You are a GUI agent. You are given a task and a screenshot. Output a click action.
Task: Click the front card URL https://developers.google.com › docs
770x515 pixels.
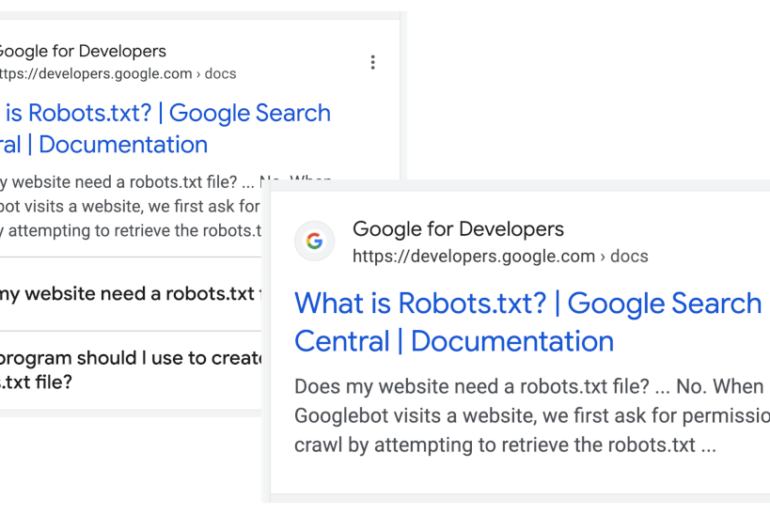click(500, 256)
